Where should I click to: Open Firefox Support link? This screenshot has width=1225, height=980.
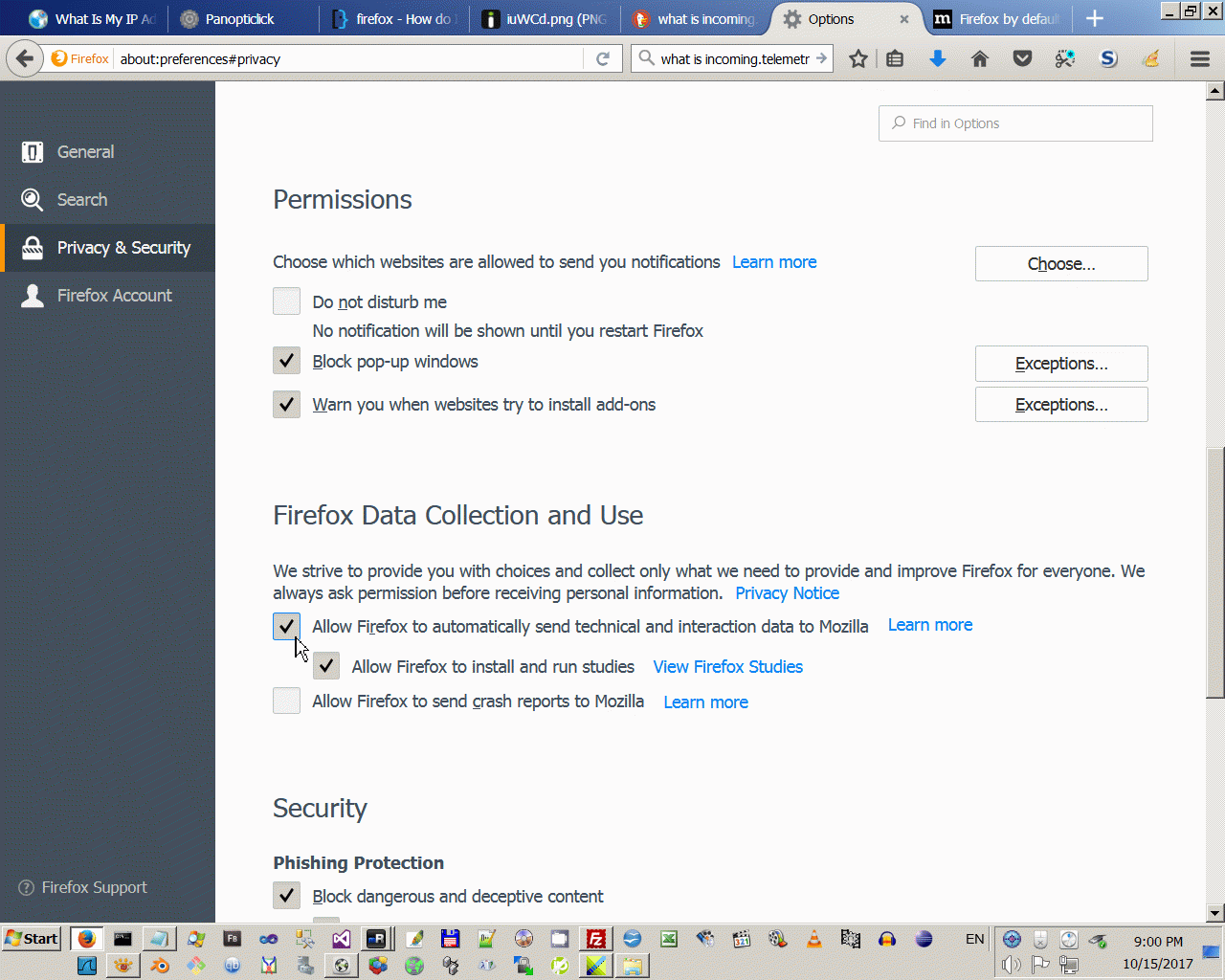pos(83,887)
